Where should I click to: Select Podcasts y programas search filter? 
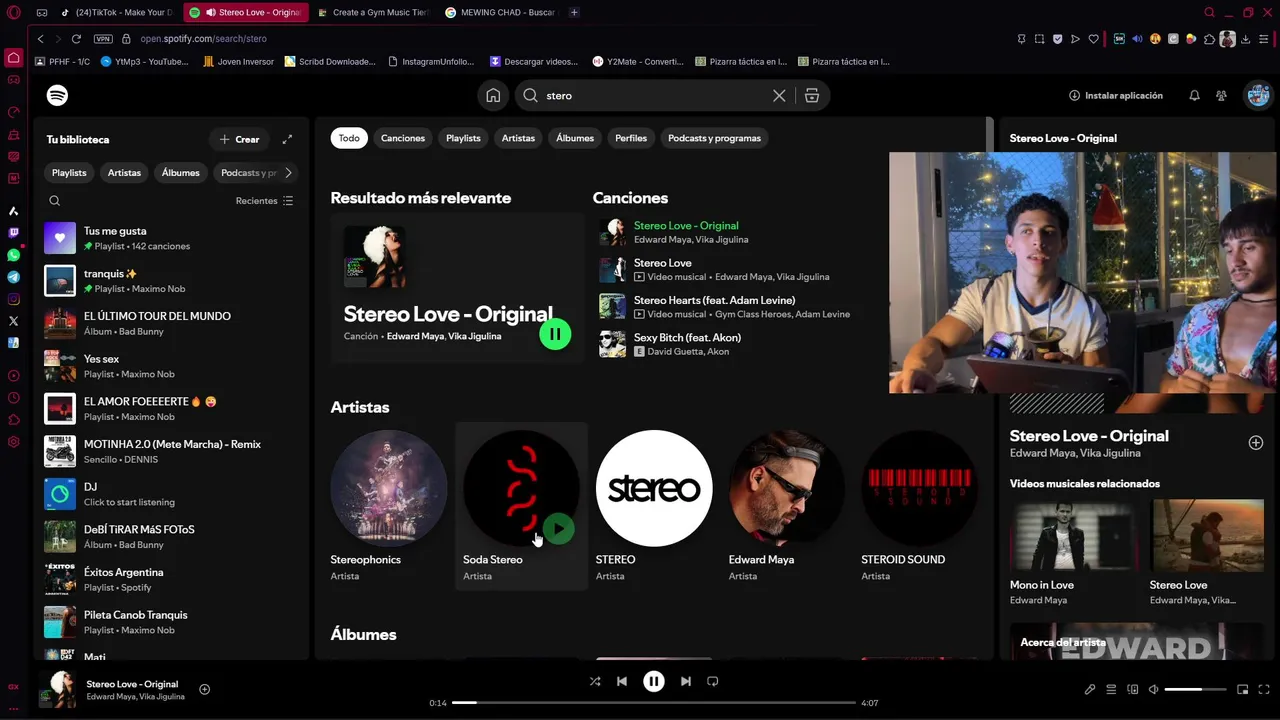[x=714, y=138]
